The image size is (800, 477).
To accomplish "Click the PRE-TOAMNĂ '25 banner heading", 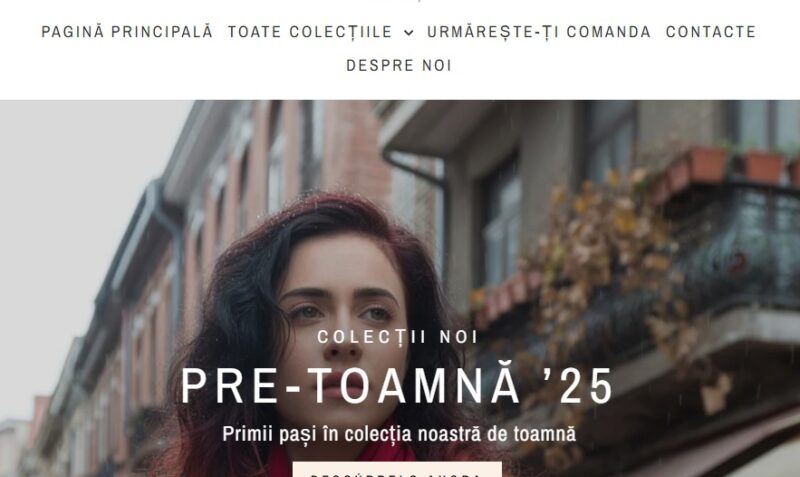I will [397, 386].
